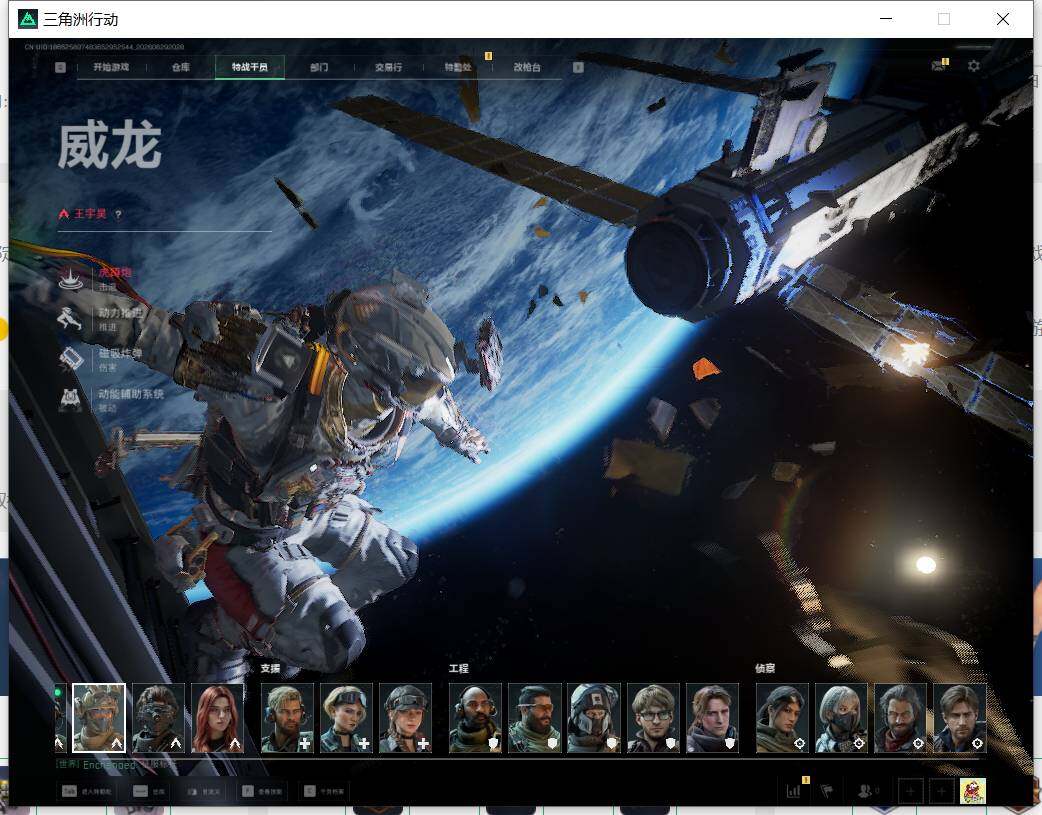Go to the 开始游戏 tab
1042x815 pixels.
[x=111, y=67]
